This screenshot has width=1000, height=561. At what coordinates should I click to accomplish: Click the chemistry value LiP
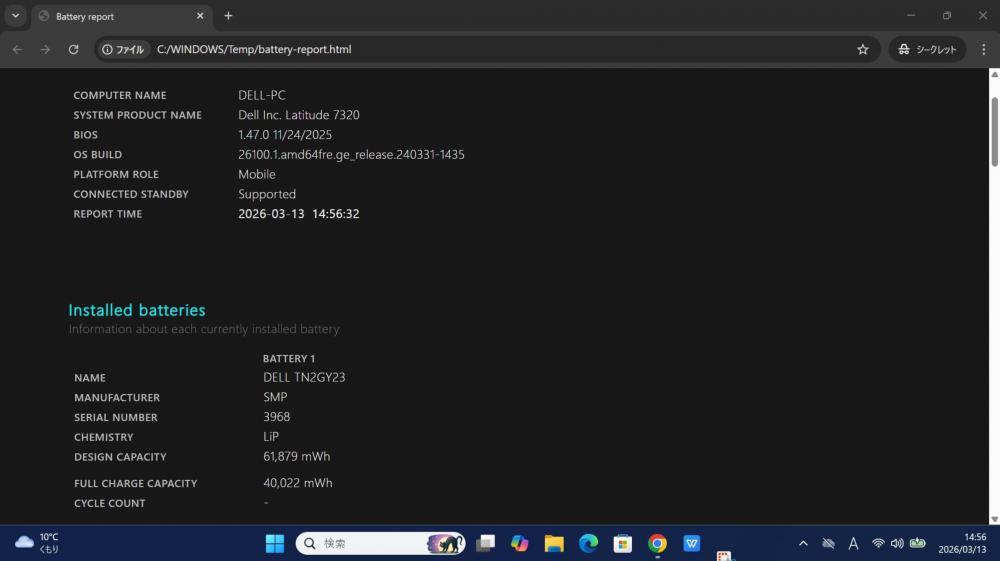tap(271, 437)
